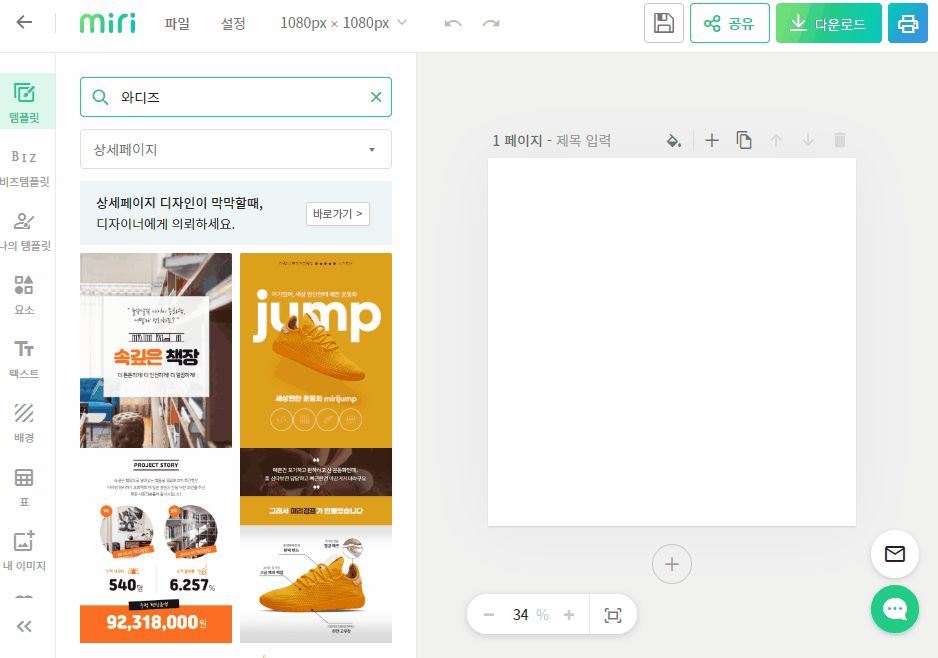Screen dimensions: 938x658
Task: Open the 내 이미지 panel
Action: pos(24,552)
